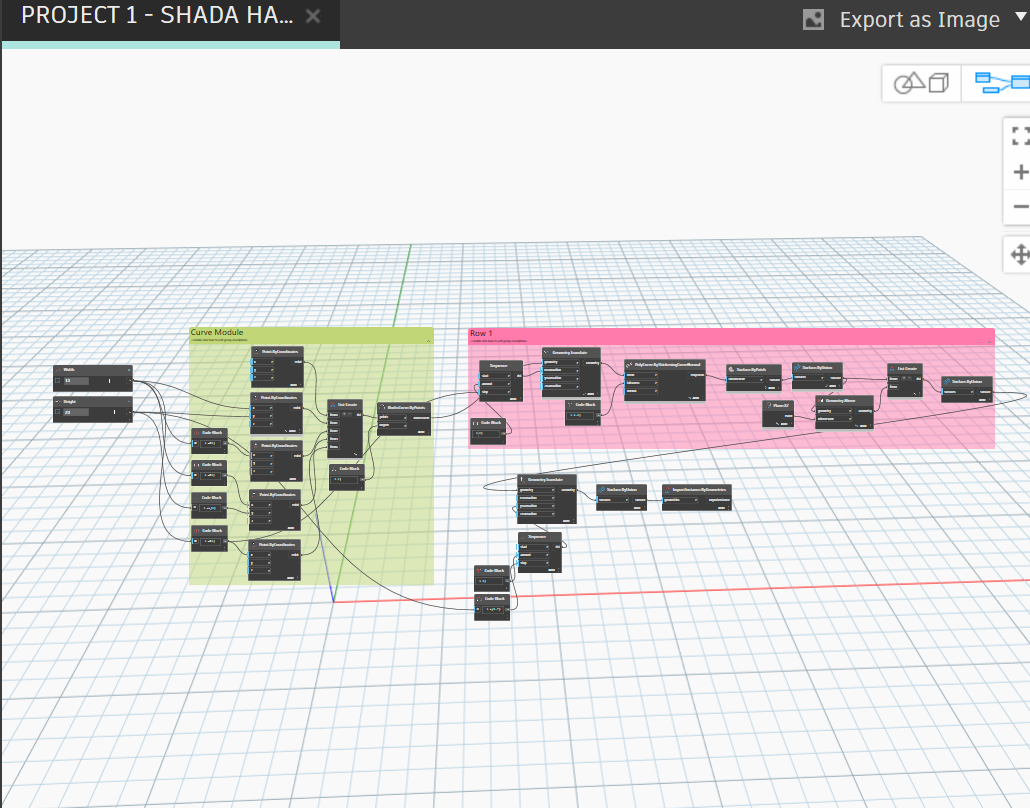
Task: Expand the Width slider settings chevron
Action: coord(58,381)
